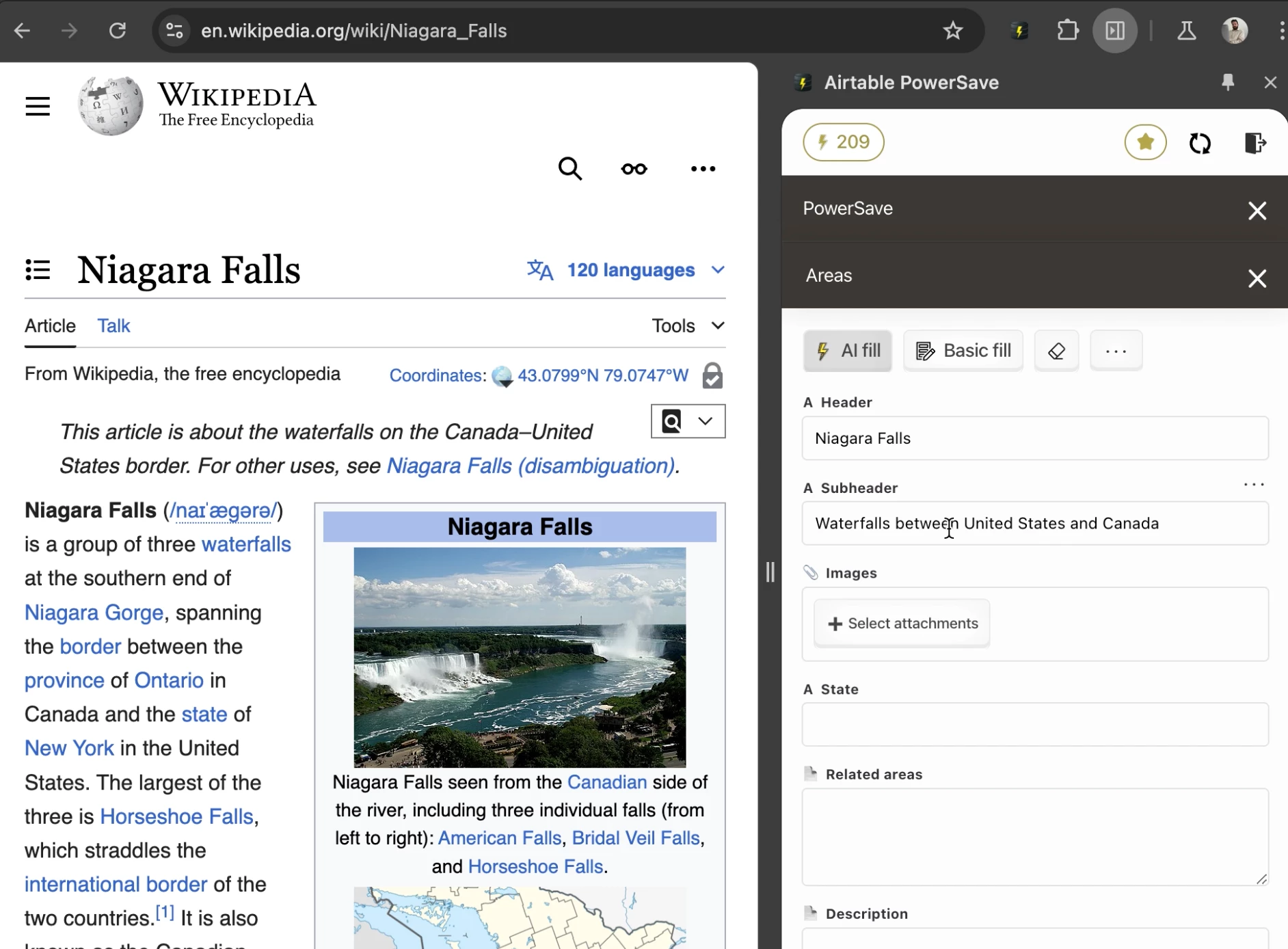Viewport: 1288px width, 949px height.
Task: Click the boxed magnifier search icon
Action: (671, 421)
